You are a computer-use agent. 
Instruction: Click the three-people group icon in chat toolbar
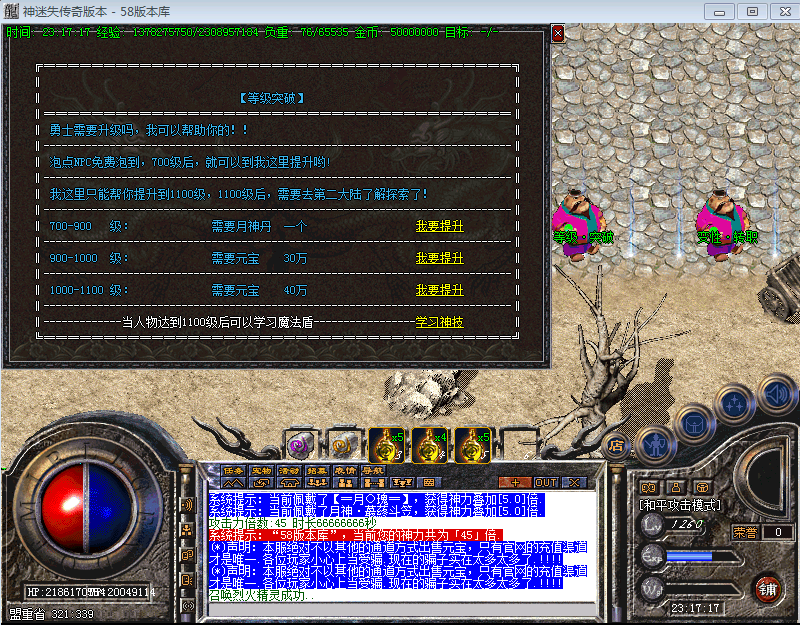[317, 483]
